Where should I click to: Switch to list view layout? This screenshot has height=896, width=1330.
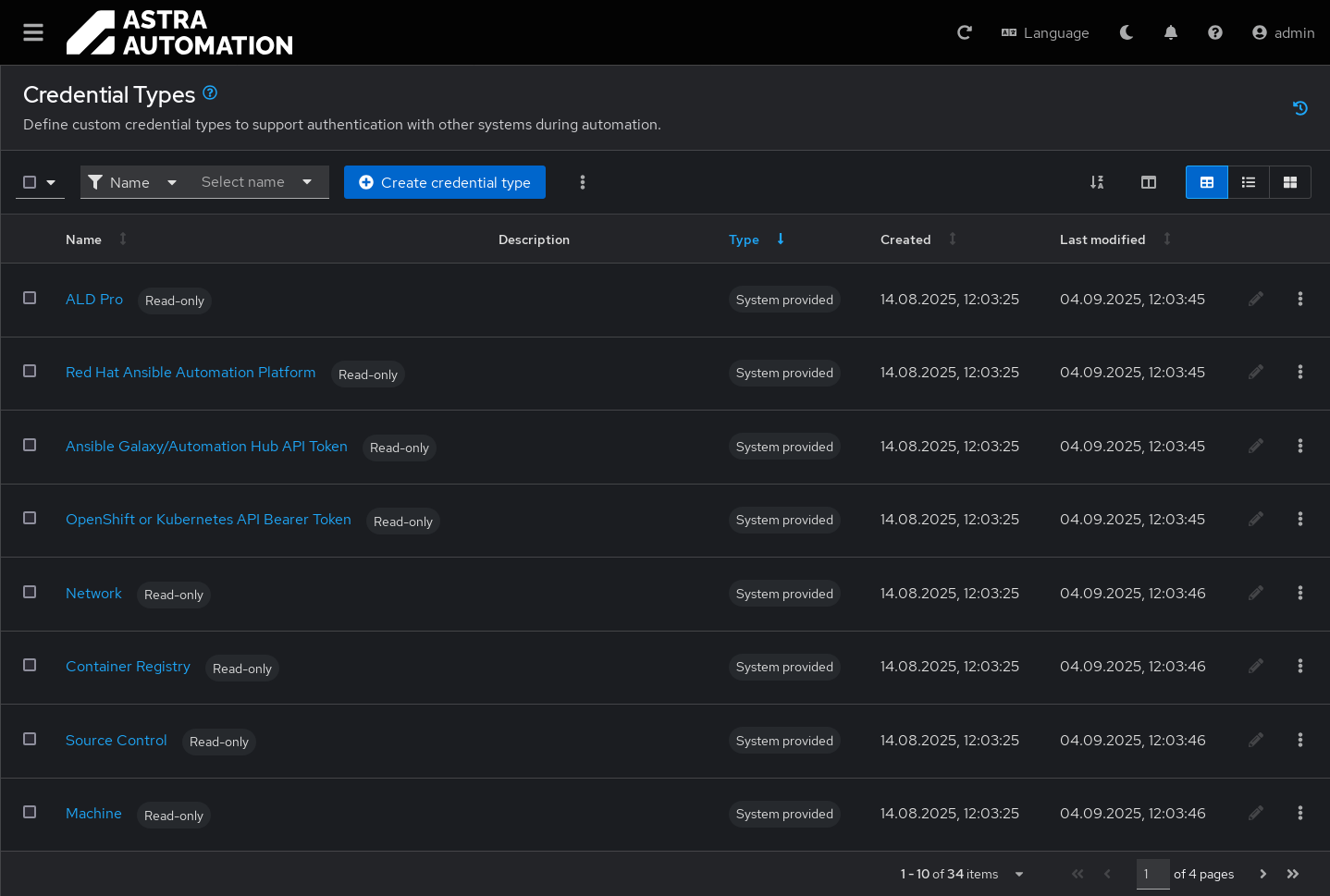[1248, 182]
